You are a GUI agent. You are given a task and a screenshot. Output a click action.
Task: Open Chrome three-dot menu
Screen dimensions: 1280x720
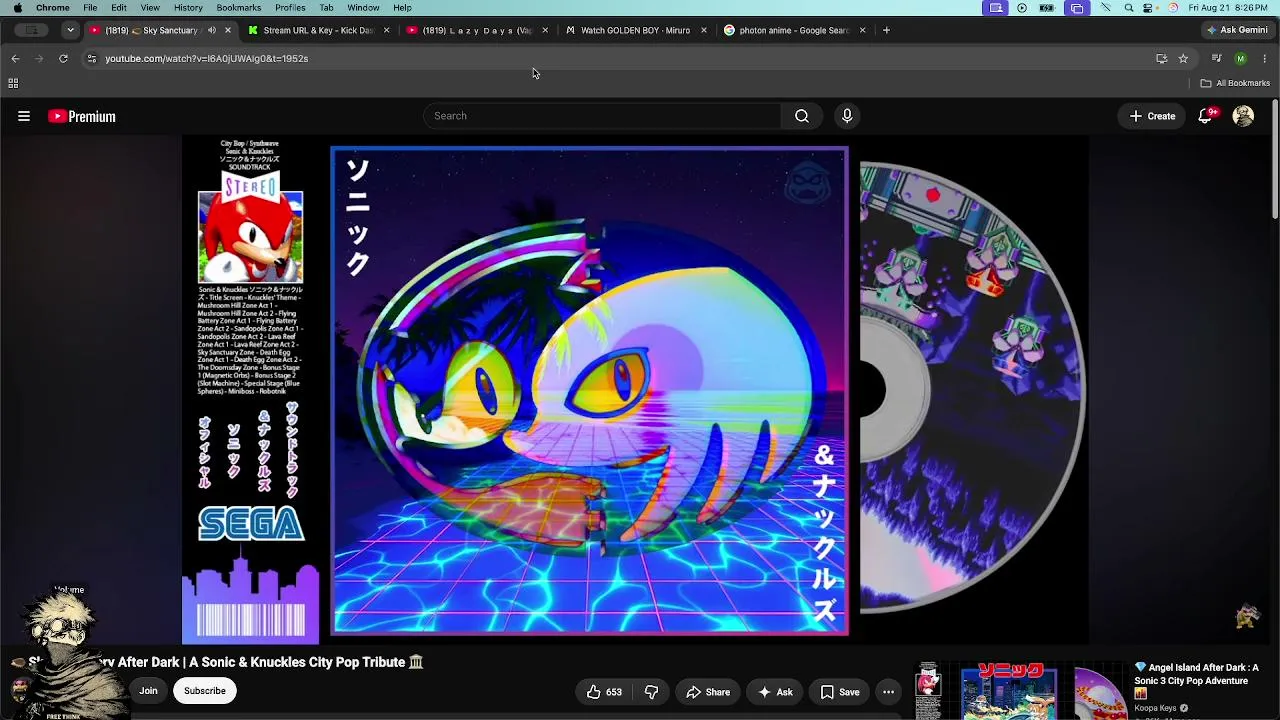[x=1265, y=59]
